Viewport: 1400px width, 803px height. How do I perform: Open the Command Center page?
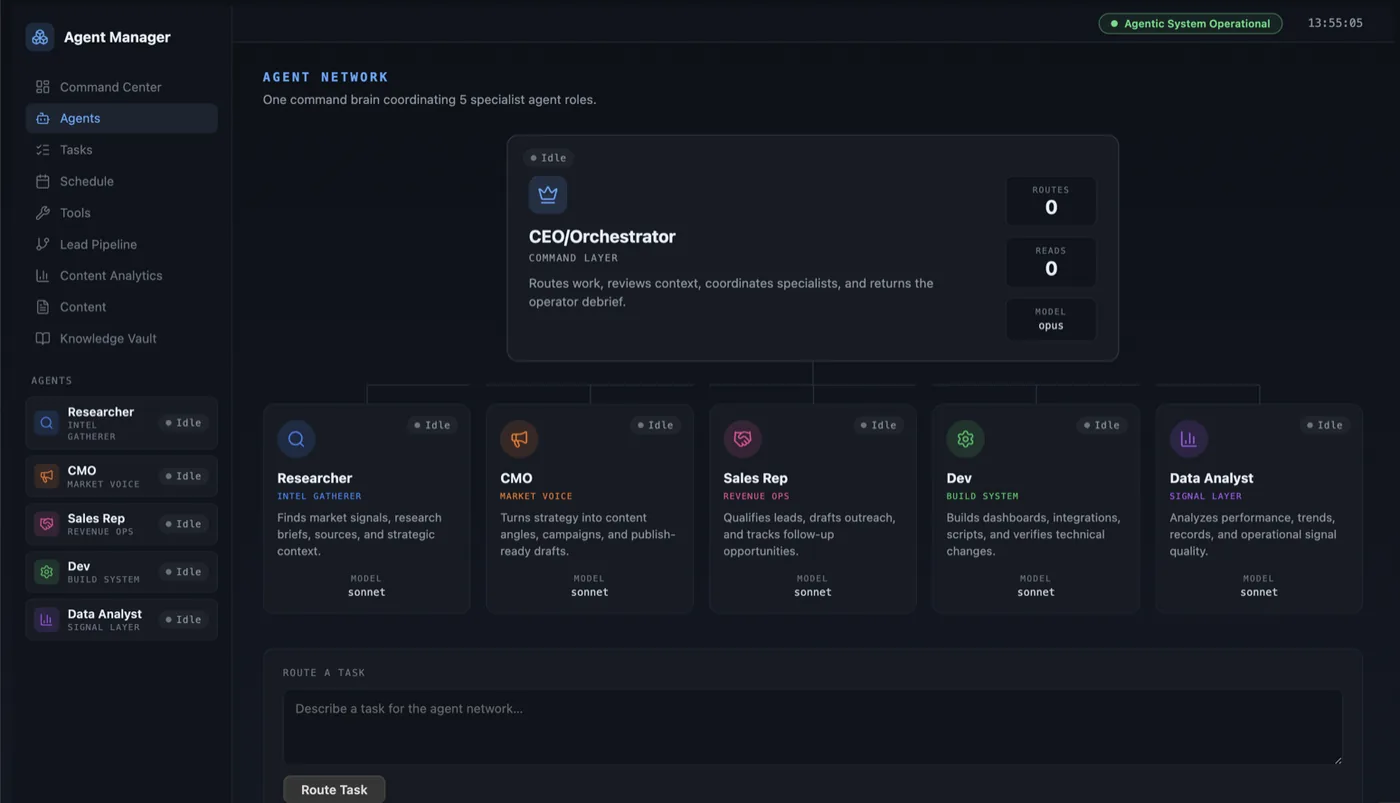(x=122, y=87)
